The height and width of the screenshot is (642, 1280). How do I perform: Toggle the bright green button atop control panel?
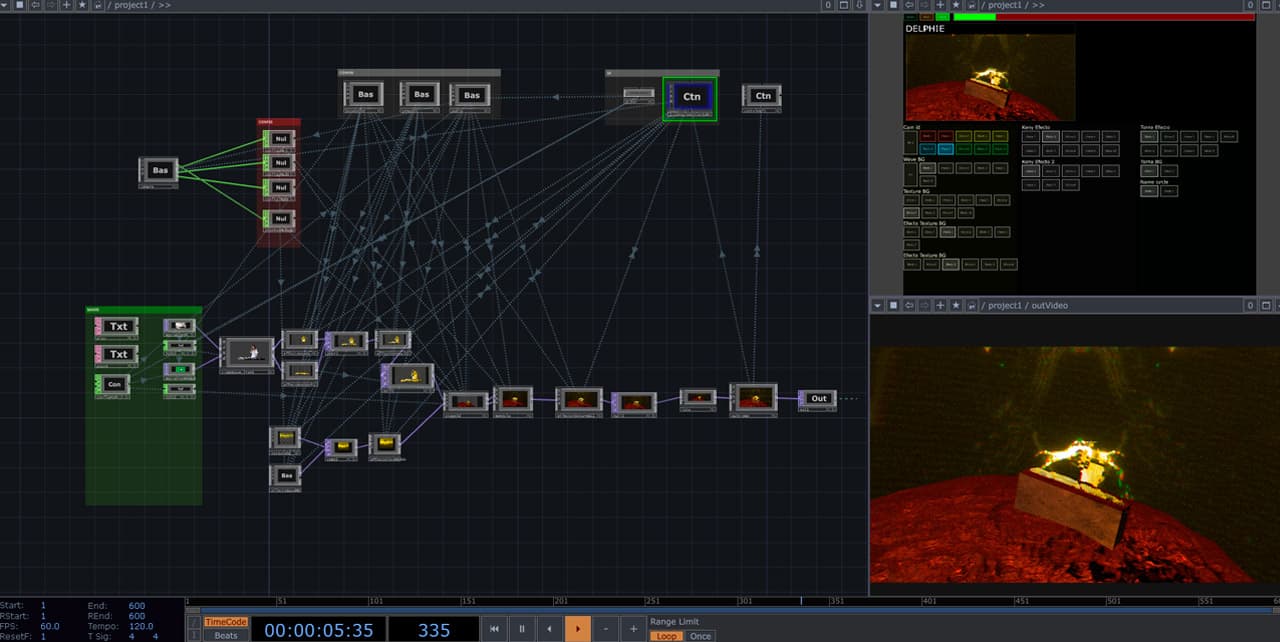coord(943,17)
